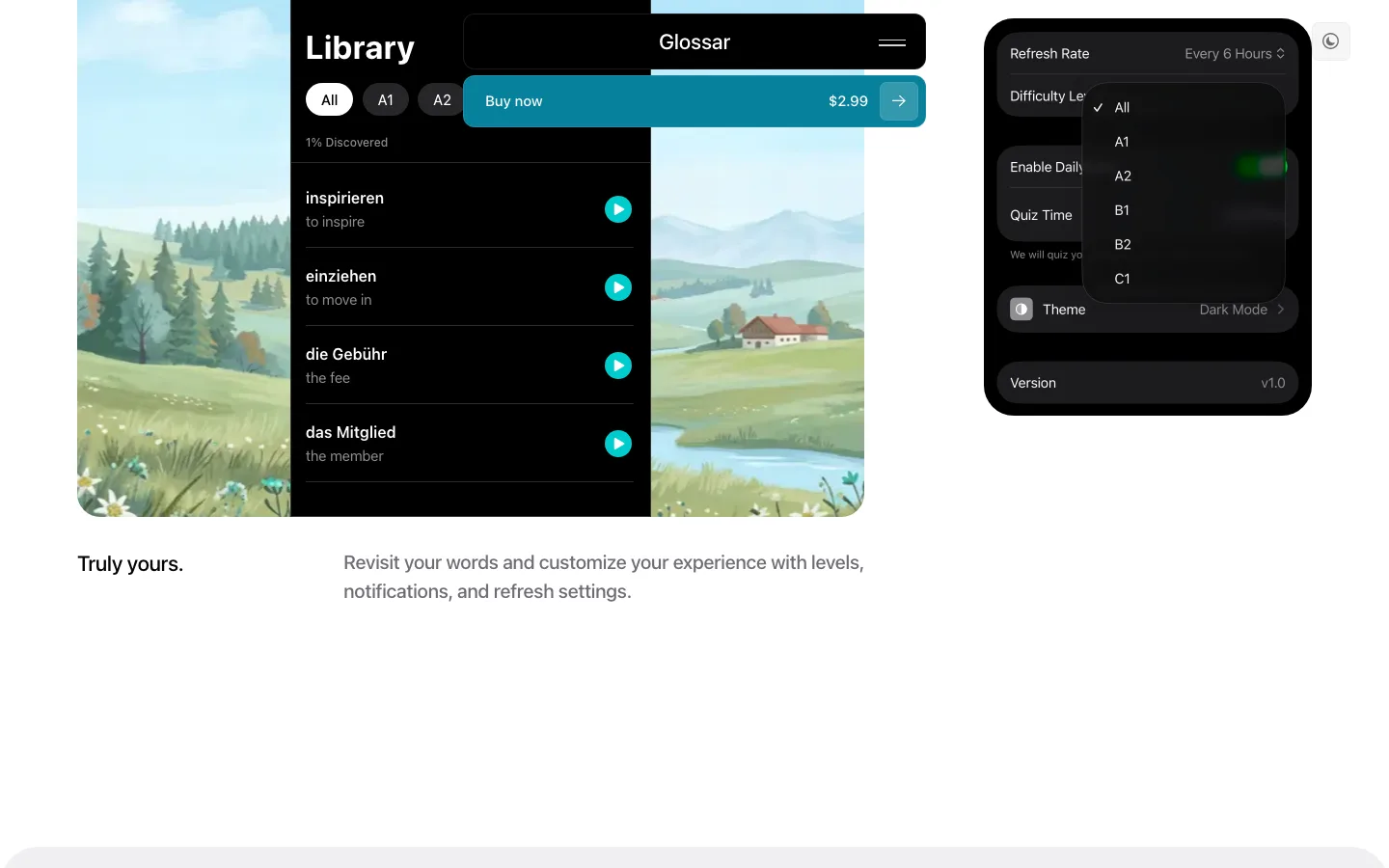Click the translation 'the fee'
This screenshot has width=1389, height=868.
click(328, 378)
